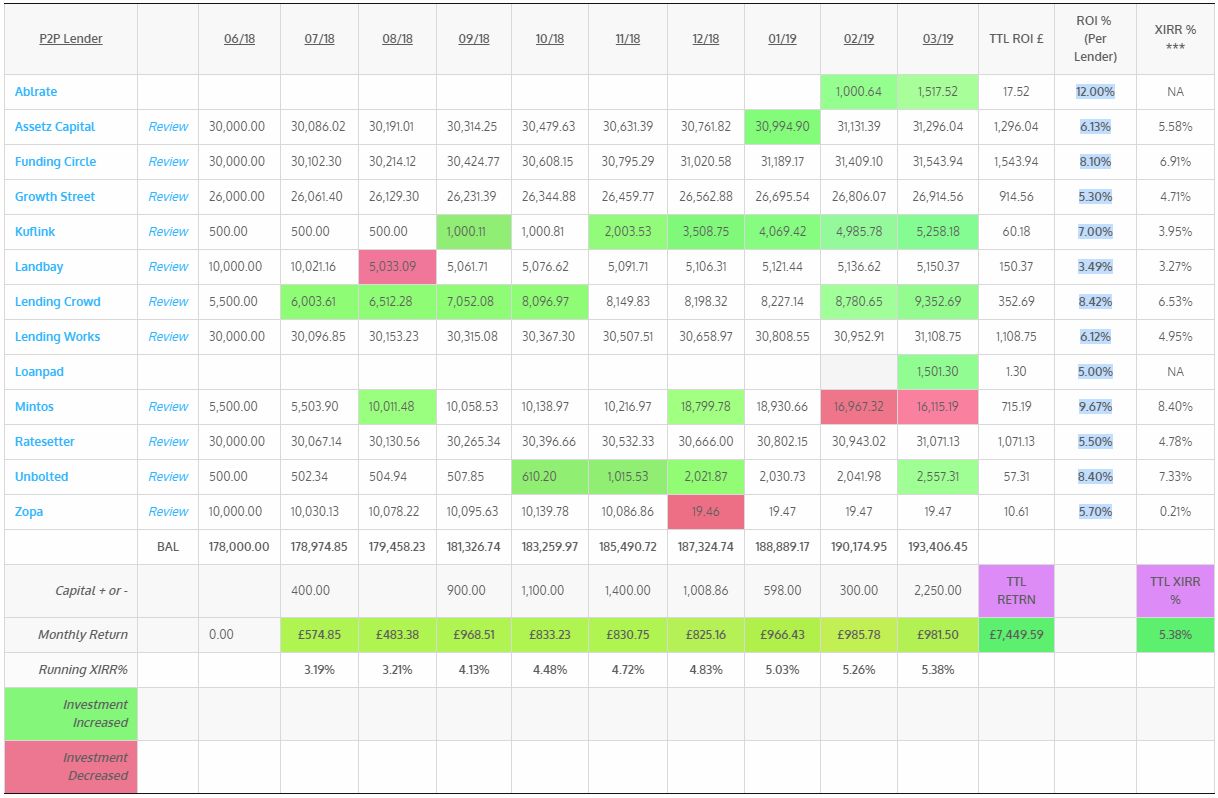Click Review link in Growth Street row
Image resolution: width=1218 pixels, height=798 pixels.
(x=168, y=197)
